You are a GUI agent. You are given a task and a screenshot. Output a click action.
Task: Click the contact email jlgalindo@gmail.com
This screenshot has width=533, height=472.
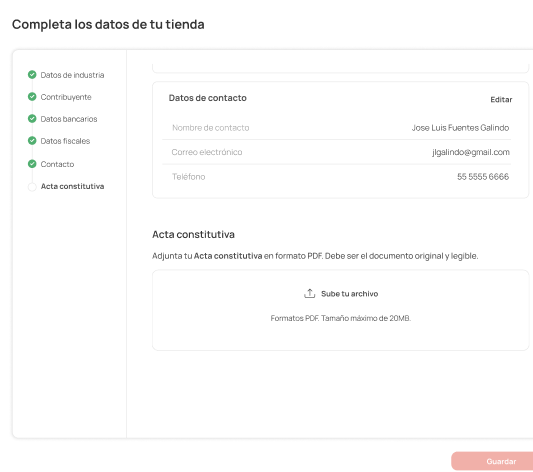click(471, 152)
